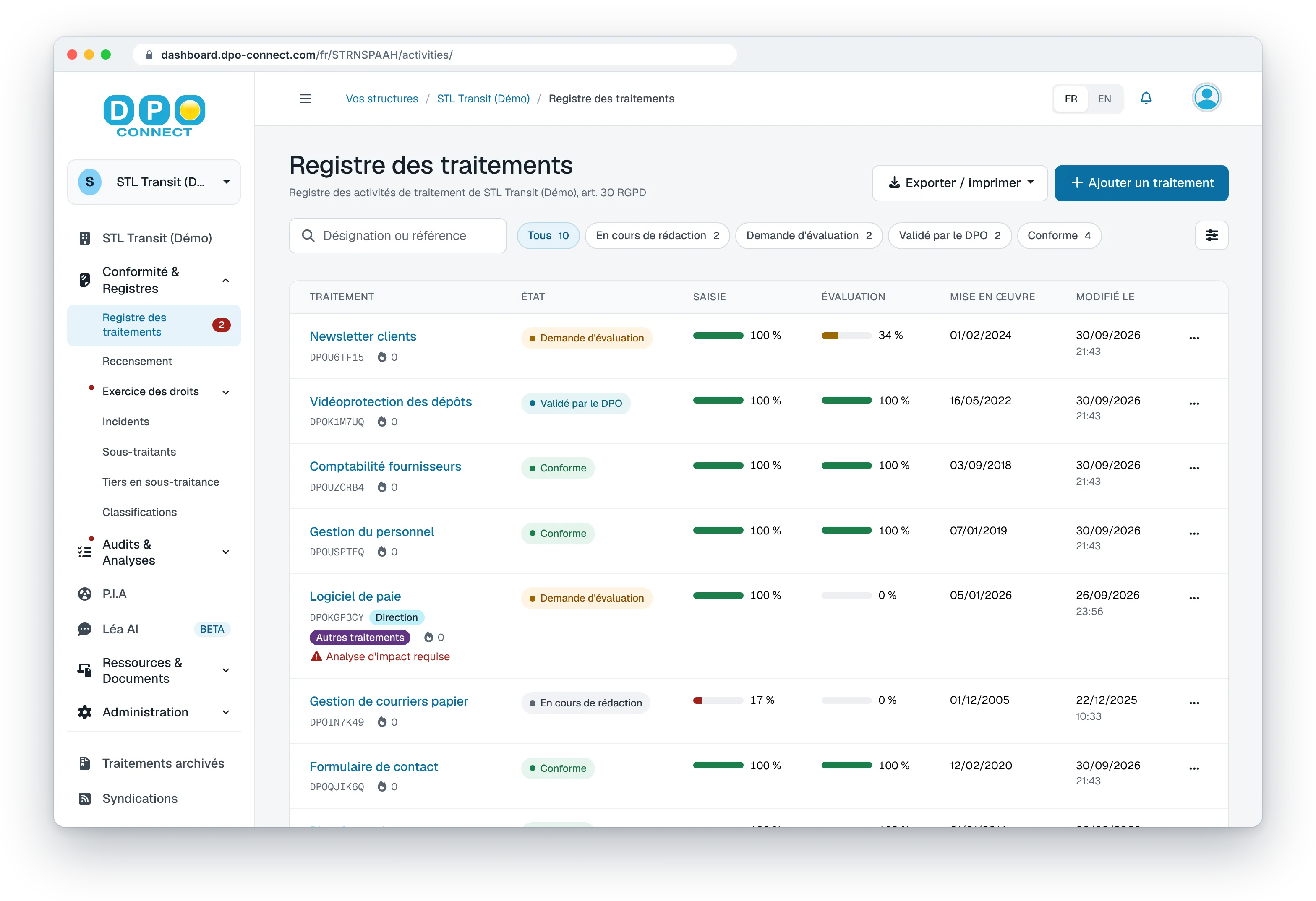Open the actions menu for Logiciel de paie

(1194, 598)
